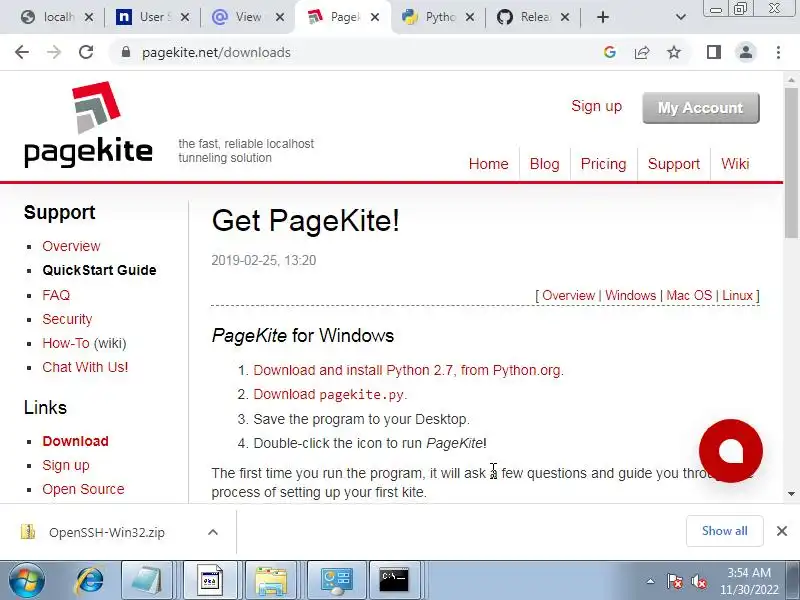Launch Internet Explorer from taskbar
Image resolution: width=800 pixels, height=600 pixels.
(89, 581)
